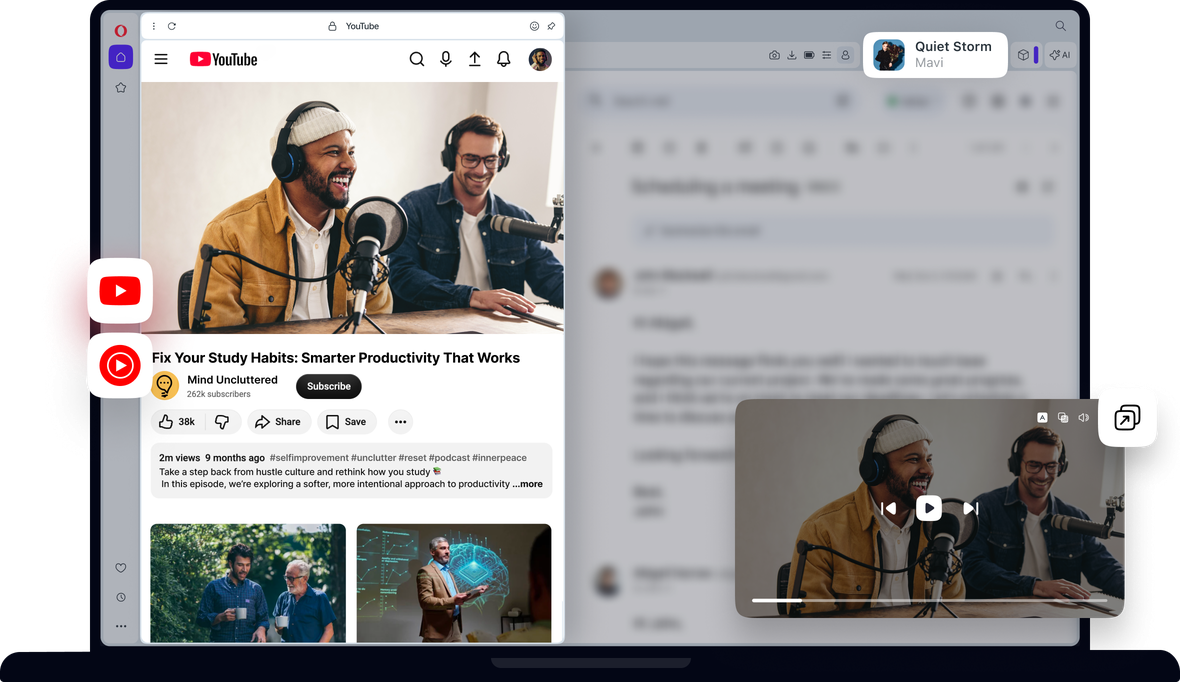Open the YouTube Music sidebar icon

click(120, 366)
